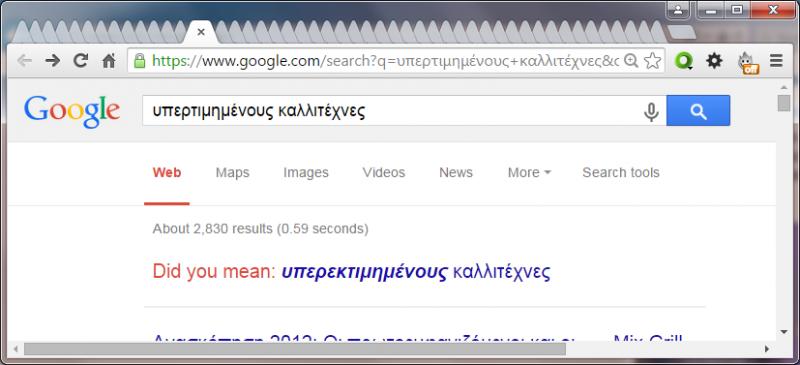Go back to the previous page
Image resolution: width=800 pixels, height=365 pixels.
point(24,61)
